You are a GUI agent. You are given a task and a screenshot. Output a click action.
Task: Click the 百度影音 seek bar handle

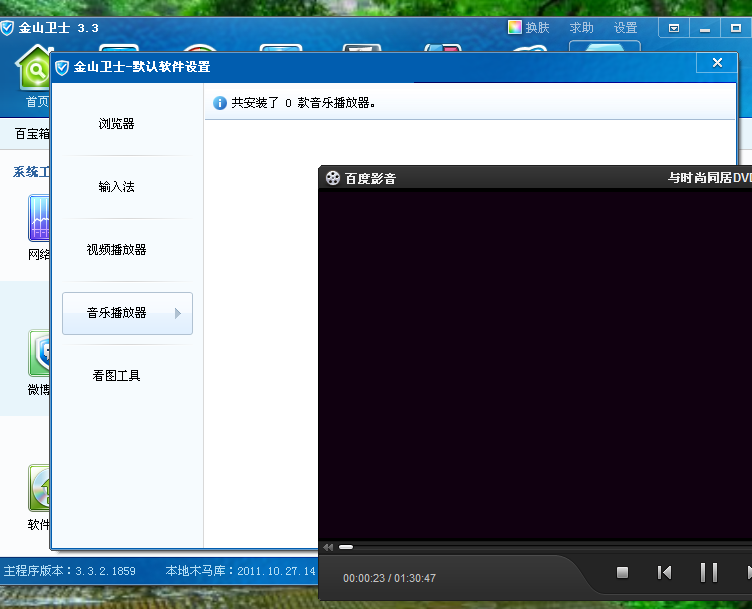coord(346,547)
